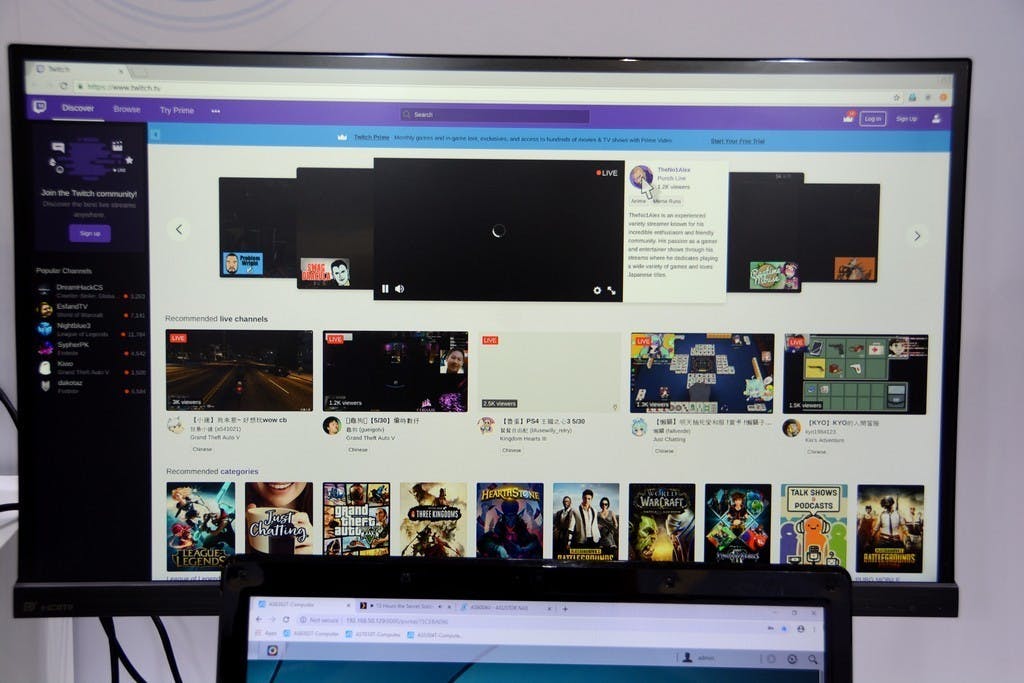Image resolution: width=1024 pixels, height=683 pixels.
Task: Toggle fullscreen on the featured player
Action: pyautogui.click(x=612, y=291)
